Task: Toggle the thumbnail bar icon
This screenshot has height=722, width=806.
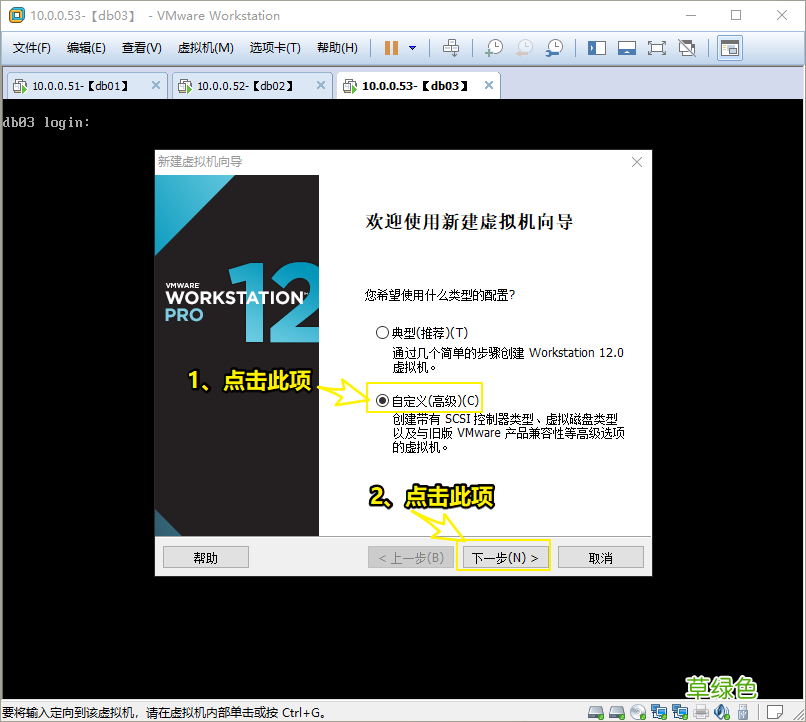Action: pos(627,48)
